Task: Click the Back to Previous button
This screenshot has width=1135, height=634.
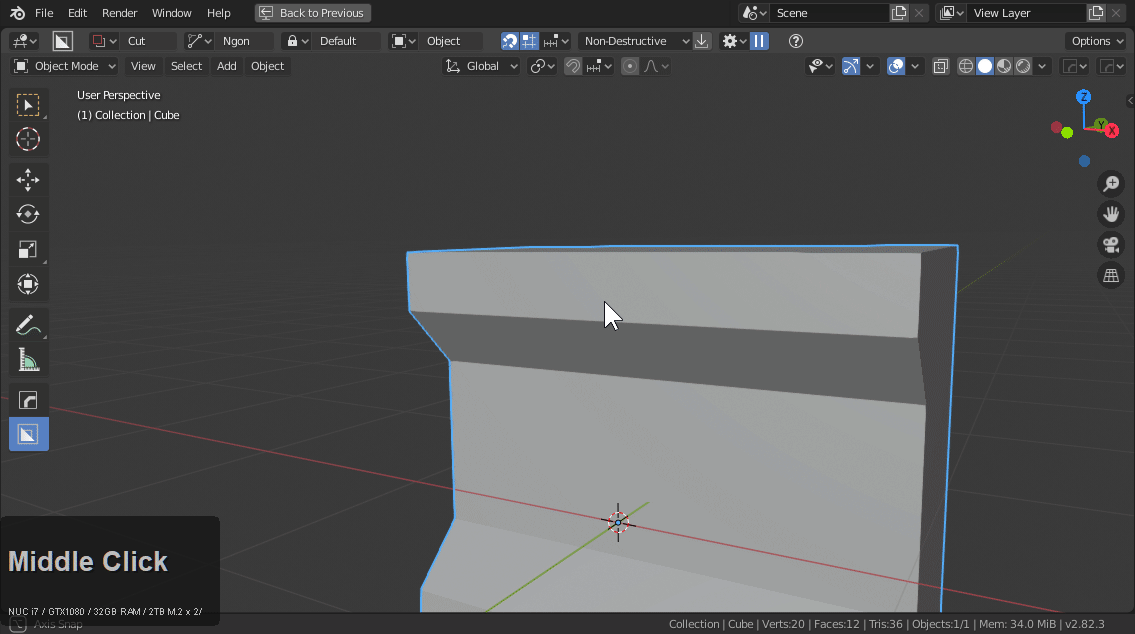Action: point(312,13)
